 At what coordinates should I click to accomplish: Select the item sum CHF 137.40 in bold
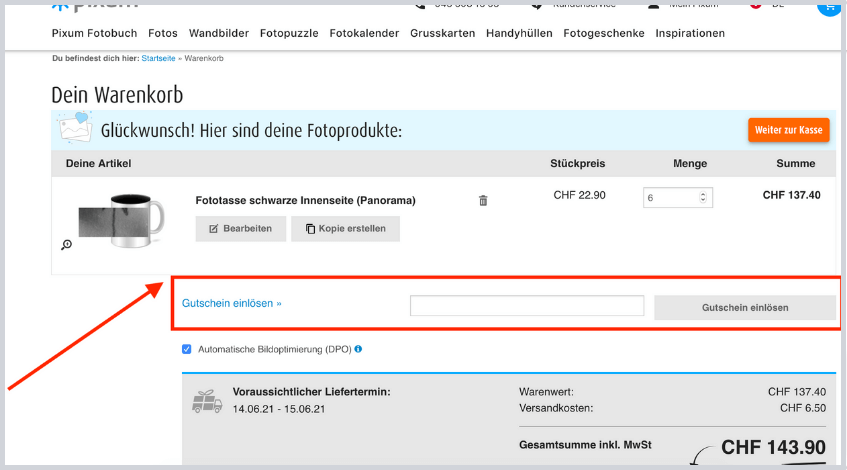click(791, 195)
